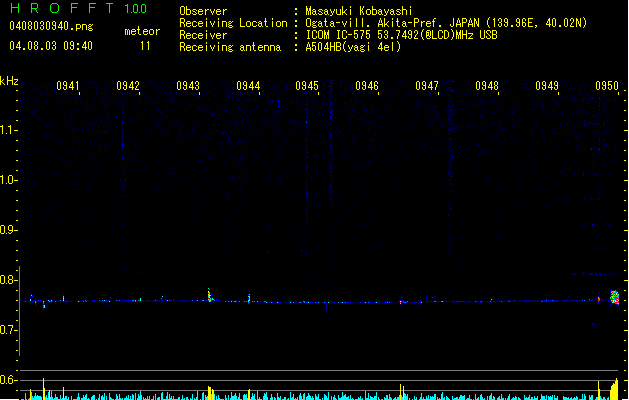
Task: Click the 0941 time marker
Action: pyautogui.click(x=68, y=86)
